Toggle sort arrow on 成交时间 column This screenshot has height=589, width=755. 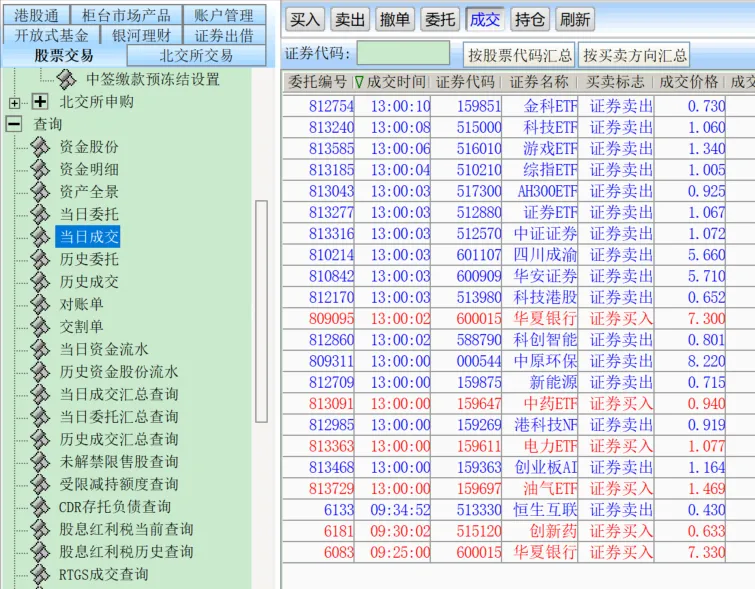tap(359, 82)
